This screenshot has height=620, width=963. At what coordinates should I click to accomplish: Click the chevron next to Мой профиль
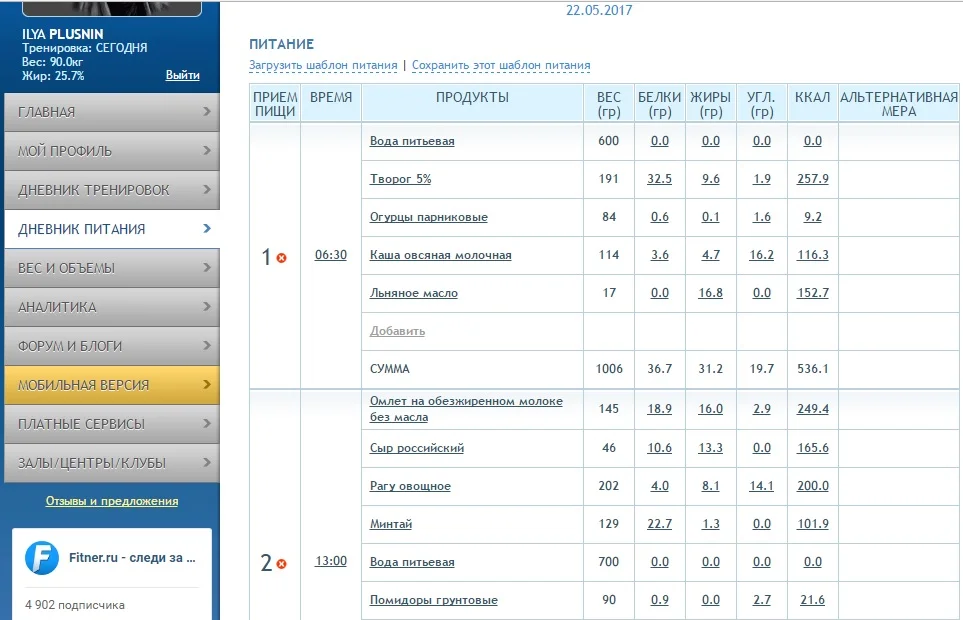tap(207, 151)
